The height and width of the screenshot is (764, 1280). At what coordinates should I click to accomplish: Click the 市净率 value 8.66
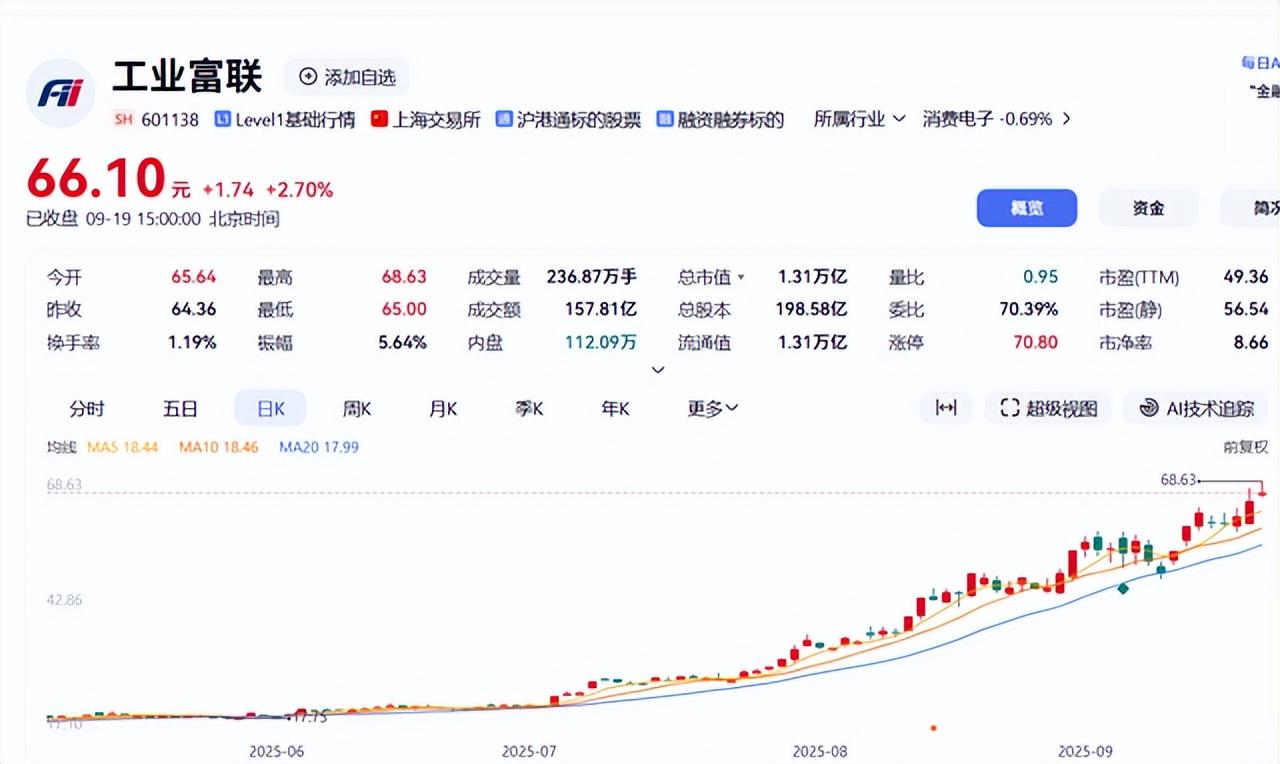tap(1251, 342)
